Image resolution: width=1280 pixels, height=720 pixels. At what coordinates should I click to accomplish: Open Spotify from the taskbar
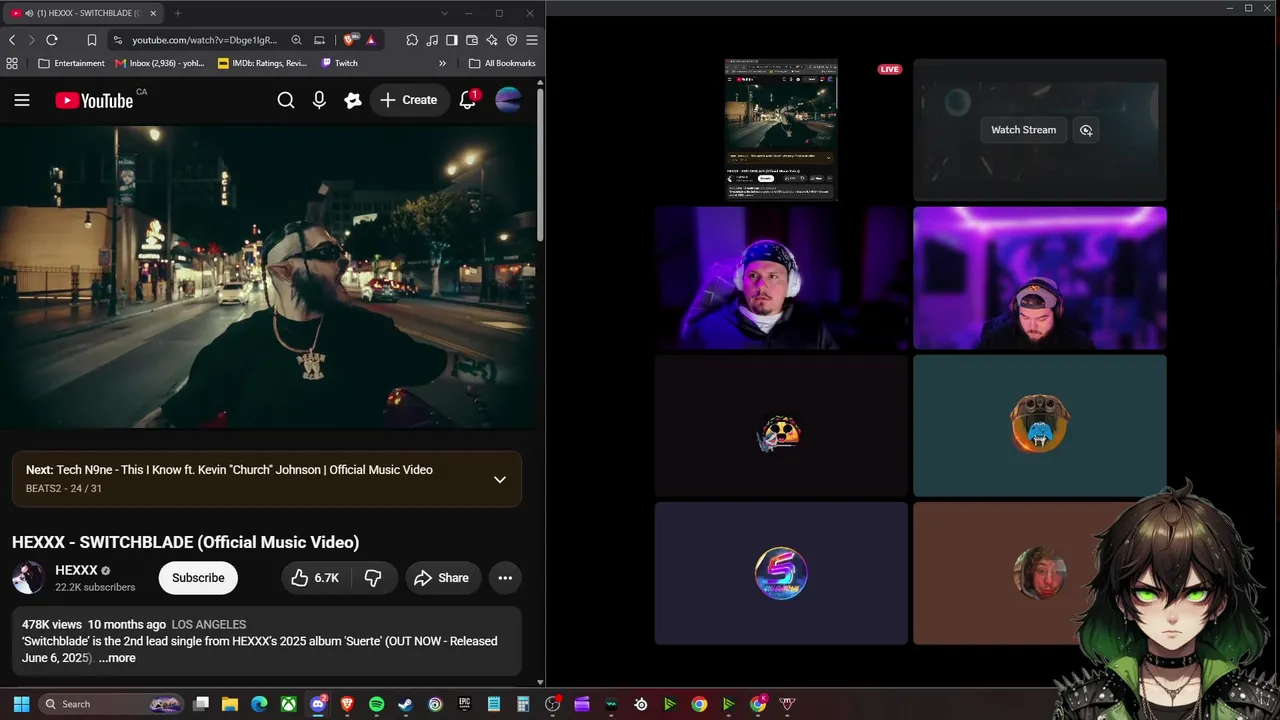pos(376,704)
